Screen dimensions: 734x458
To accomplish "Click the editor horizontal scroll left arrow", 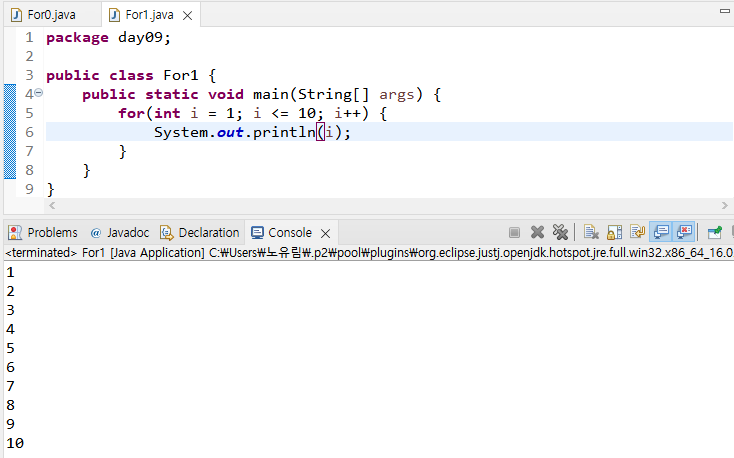I will coord(52,205).
